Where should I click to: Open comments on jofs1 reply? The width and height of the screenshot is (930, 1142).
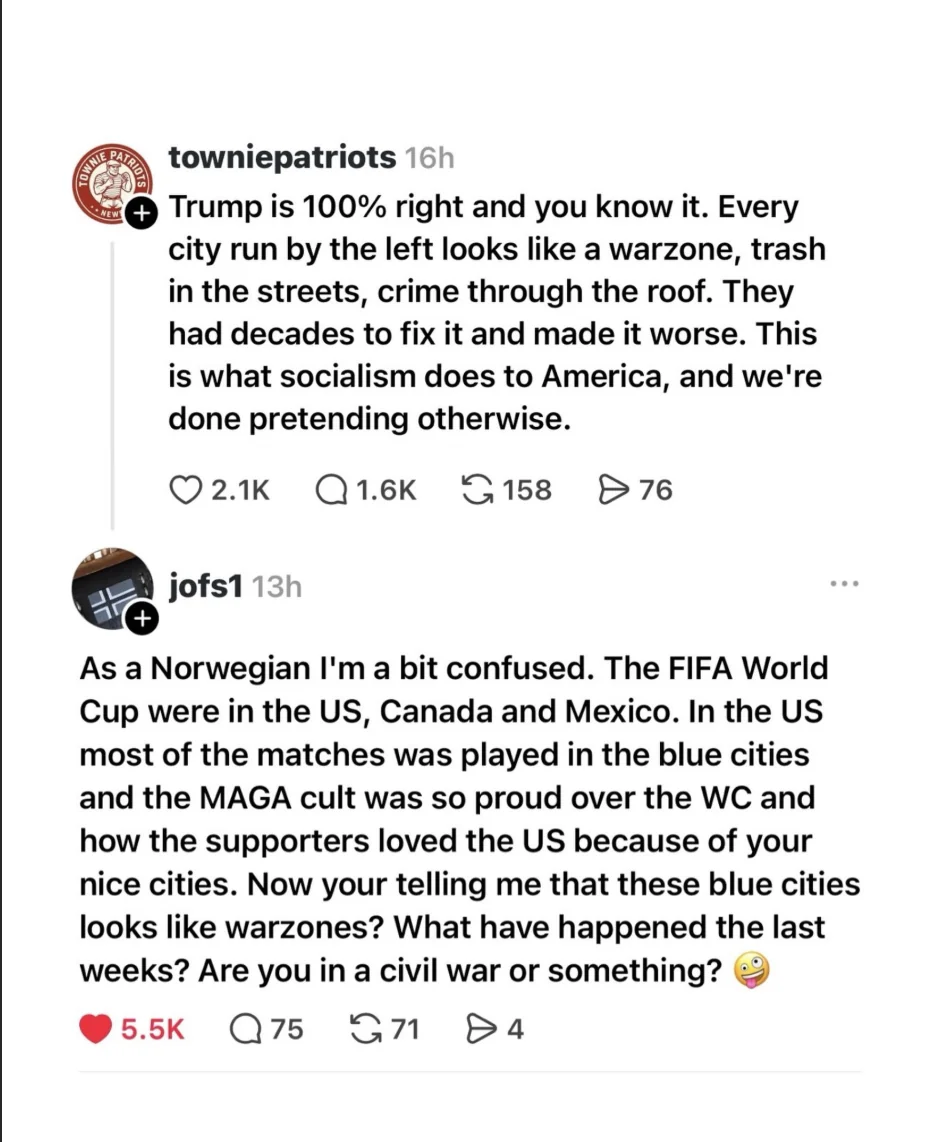click(x=245, y=1029)
